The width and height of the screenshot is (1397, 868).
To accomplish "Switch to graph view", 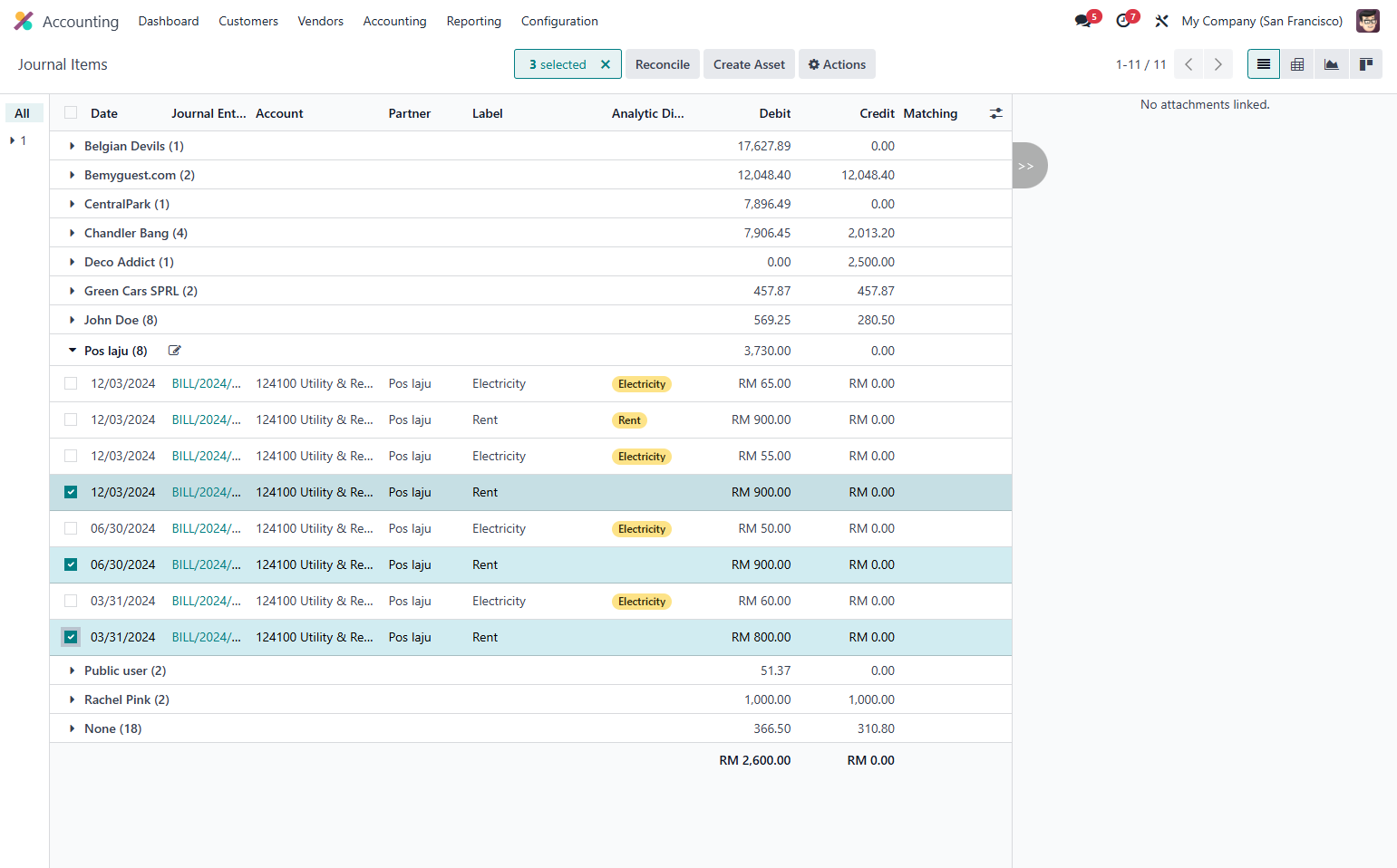I will (1332, 64).
